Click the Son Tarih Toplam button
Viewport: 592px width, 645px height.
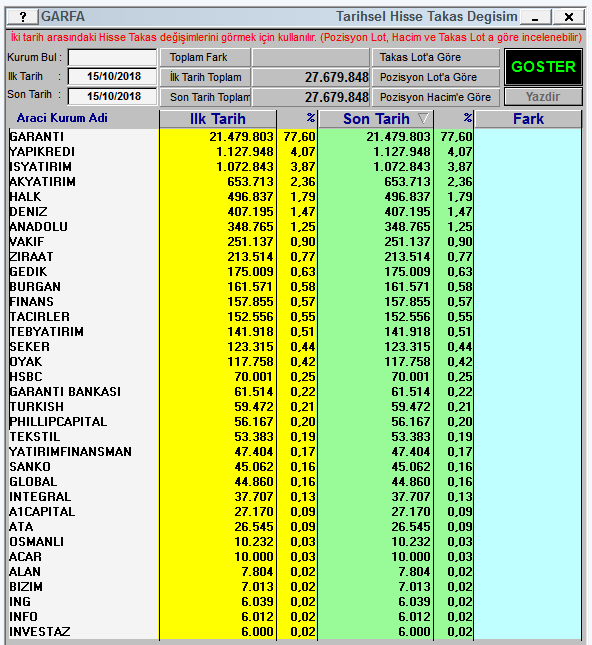(x=205, y=97)
